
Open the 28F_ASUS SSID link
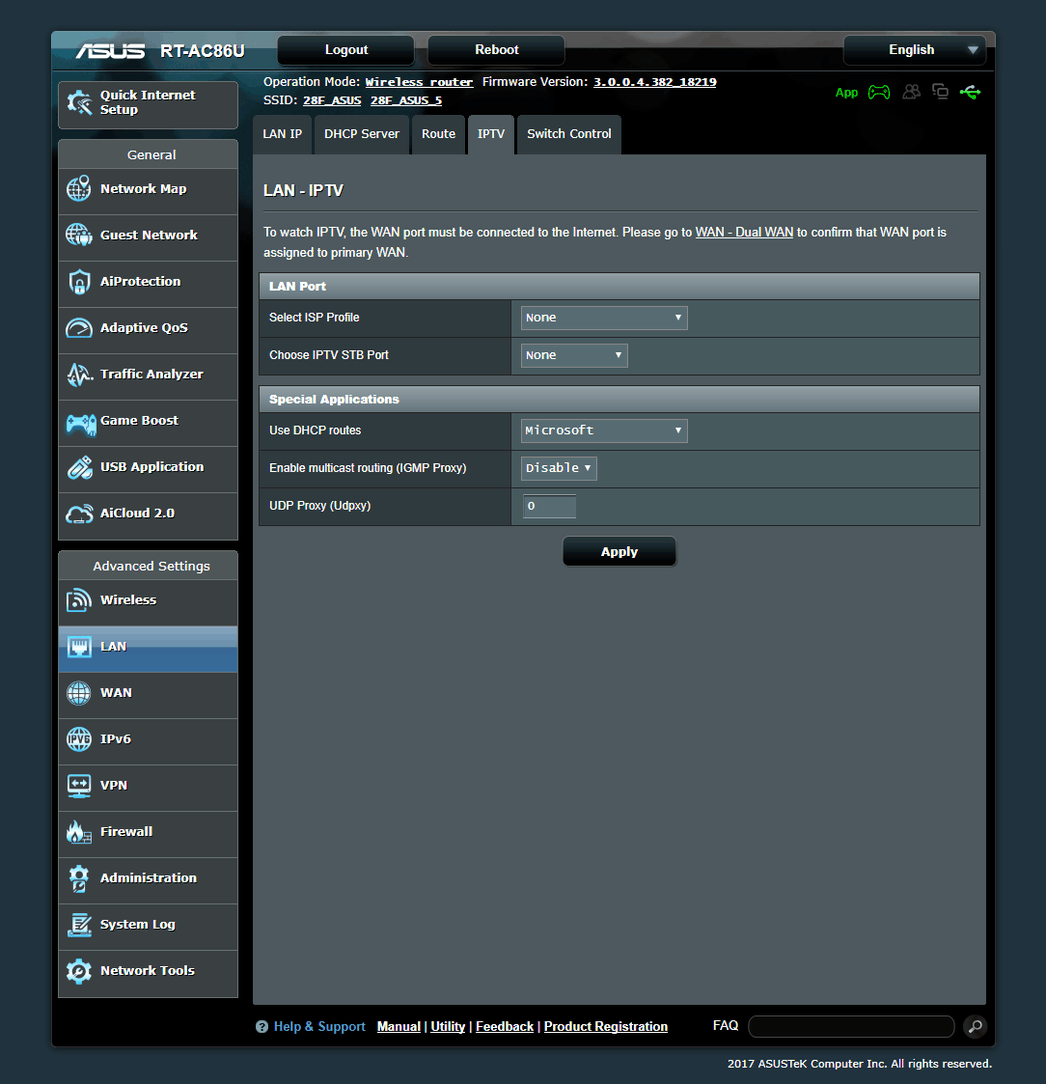pyautogui.click(x=332, y=100)
